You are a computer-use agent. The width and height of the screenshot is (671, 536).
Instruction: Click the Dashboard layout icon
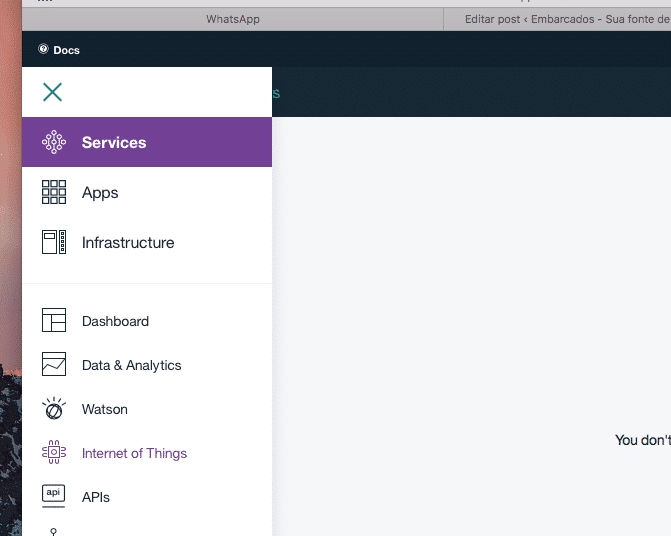54,320
